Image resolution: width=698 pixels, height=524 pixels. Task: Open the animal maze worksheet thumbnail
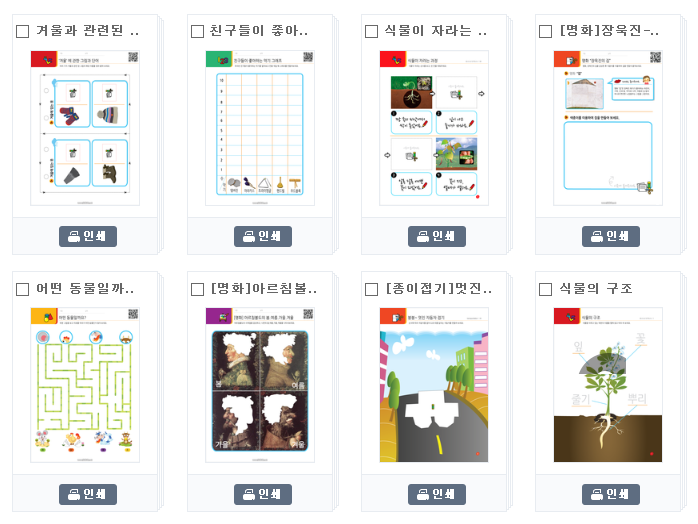point(85,385)
